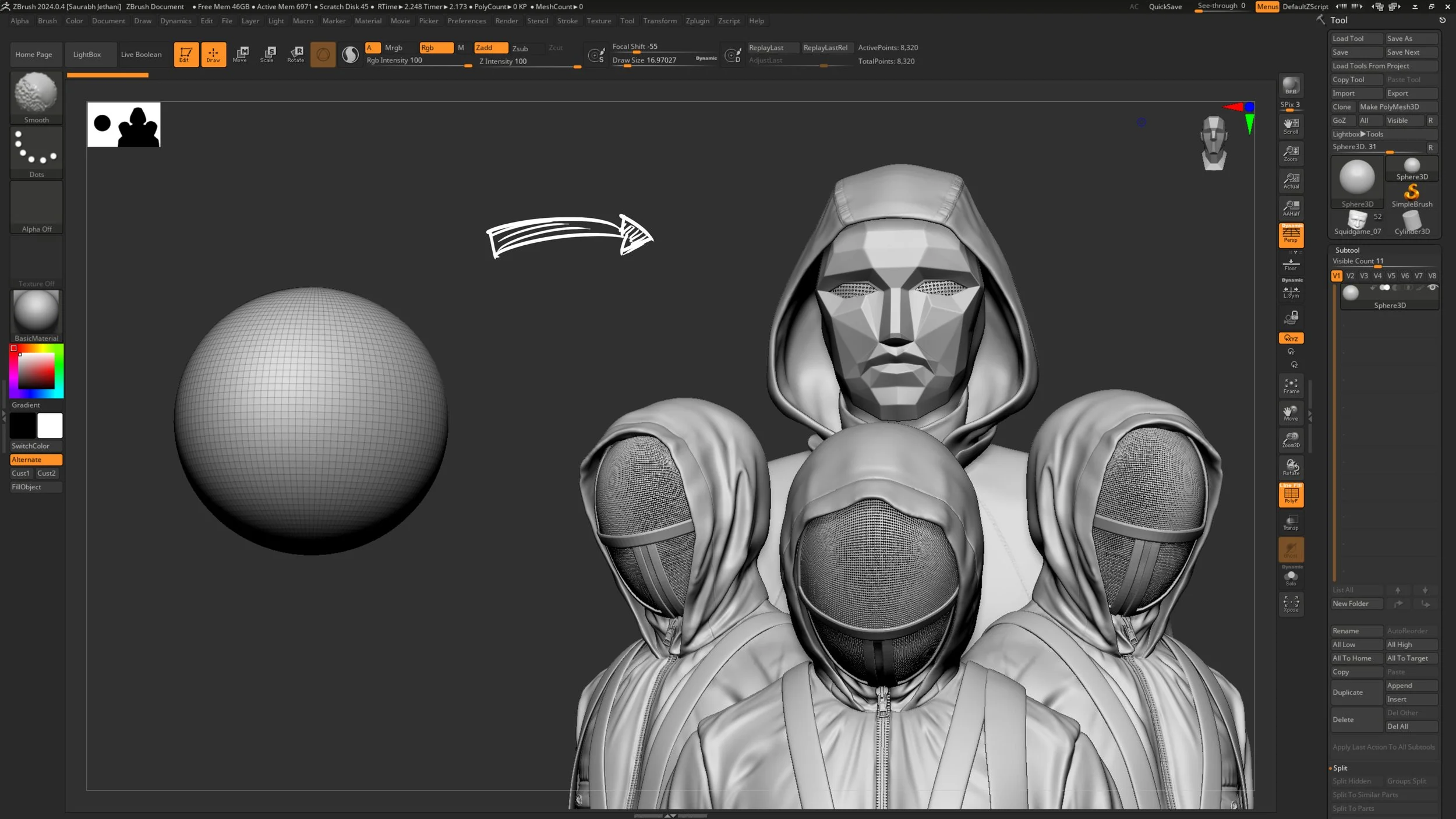Expand the Split section

coord(1340,768)
